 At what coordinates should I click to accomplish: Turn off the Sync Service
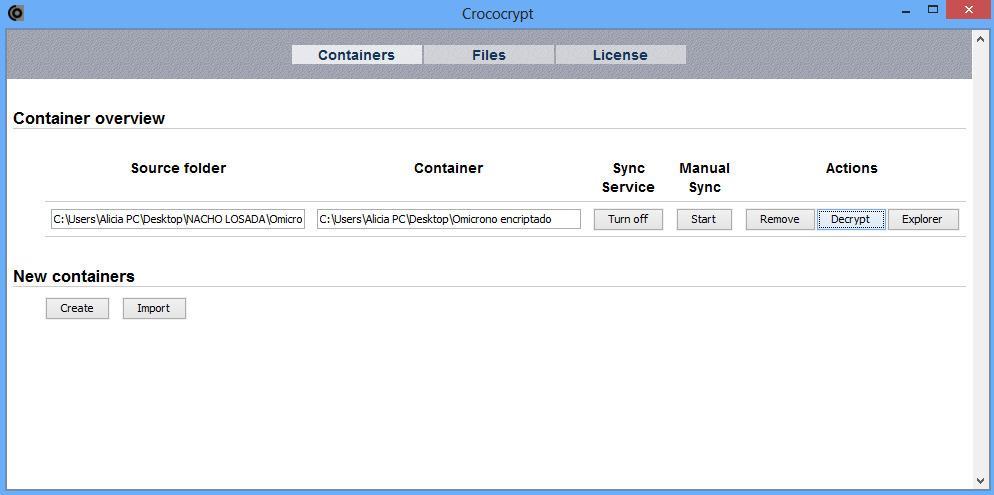(628, 219)
